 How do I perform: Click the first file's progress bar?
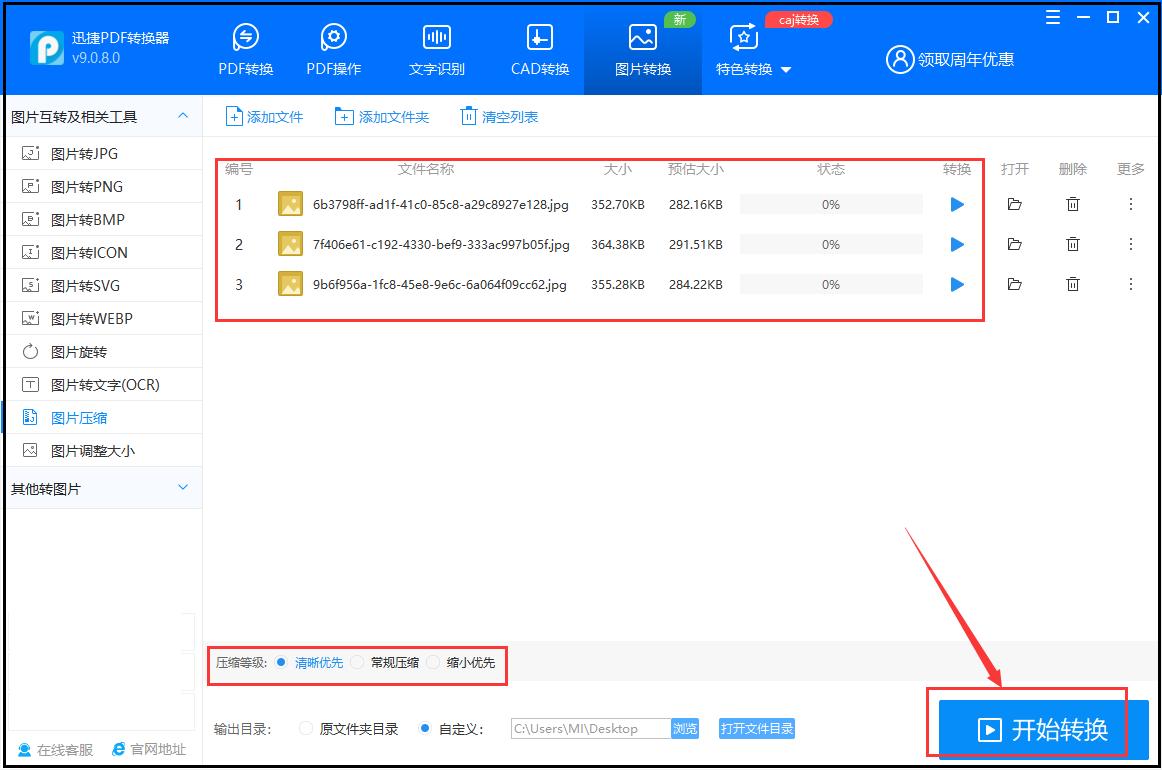pos(830,204)
